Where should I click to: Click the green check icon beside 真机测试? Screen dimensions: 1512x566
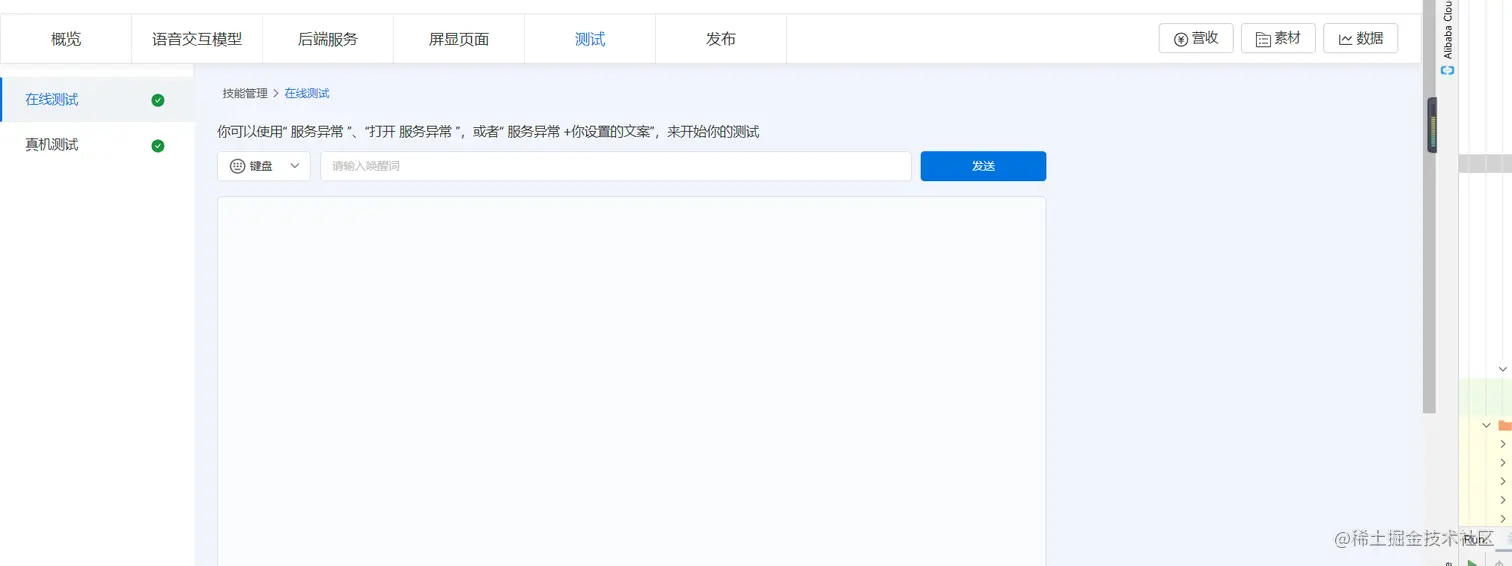pos(158,146)
